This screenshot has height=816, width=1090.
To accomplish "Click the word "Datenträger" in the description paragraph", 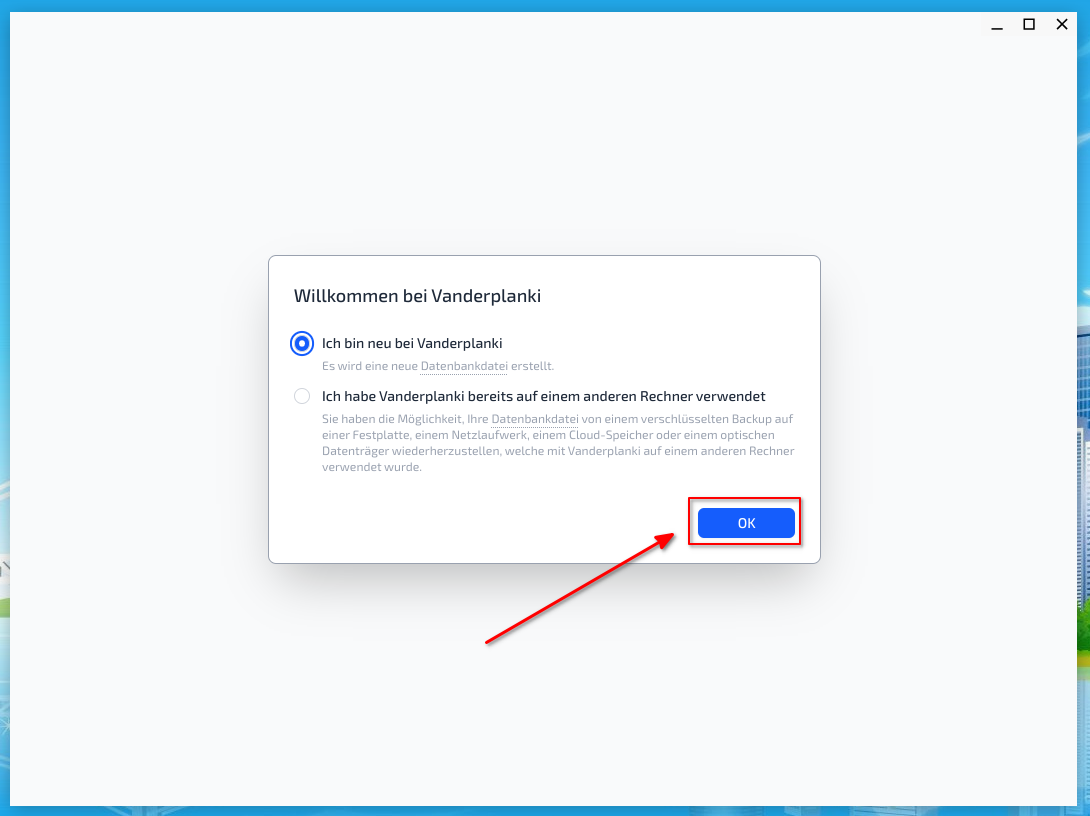I will point(355,450).
